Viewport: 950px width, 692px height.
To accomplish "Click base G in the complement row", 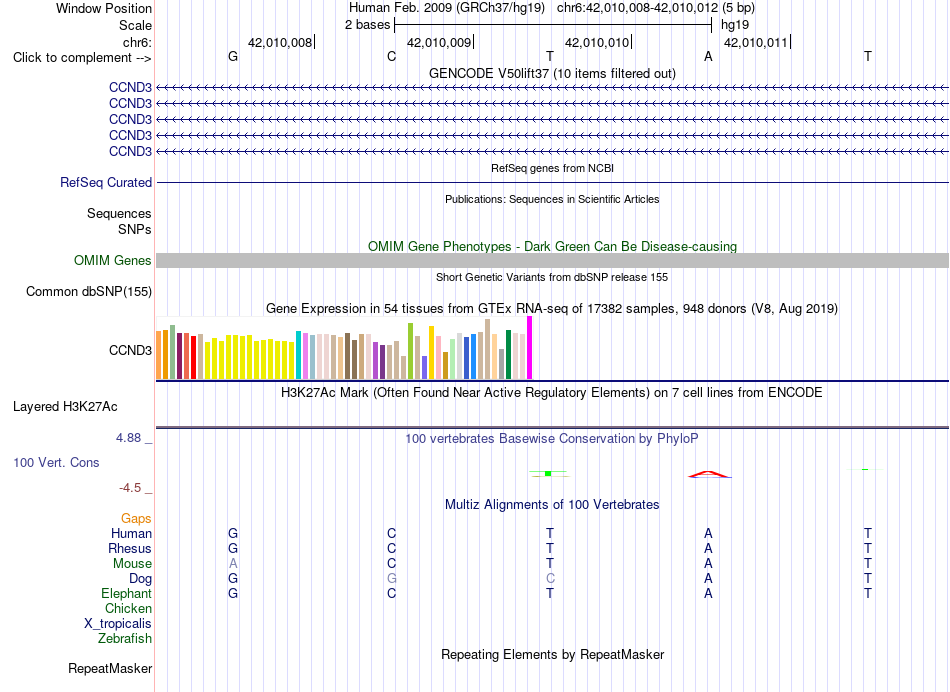I will pos(233,56).
